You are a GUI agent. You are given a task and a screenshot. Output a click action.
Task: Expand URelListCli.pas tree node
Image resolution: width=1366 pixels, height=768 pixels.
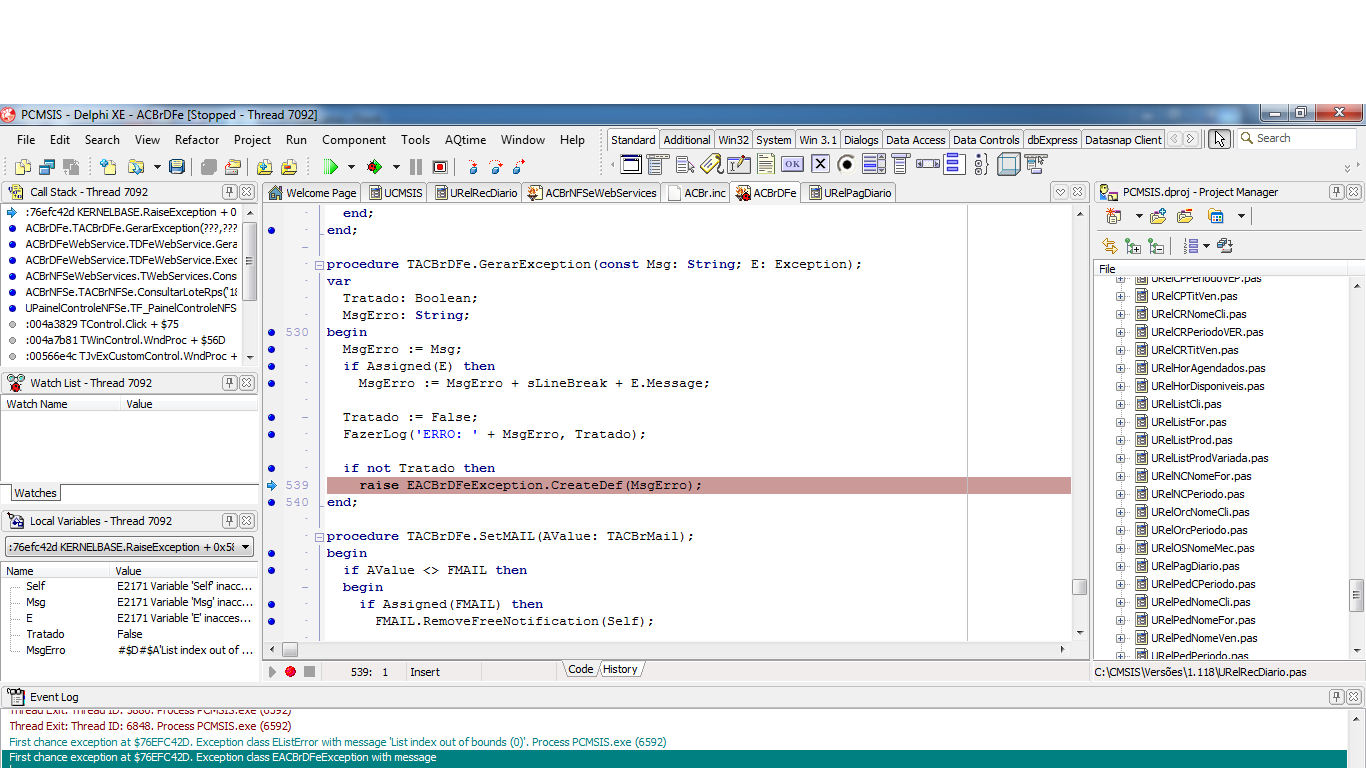[x=1121, y=404]
